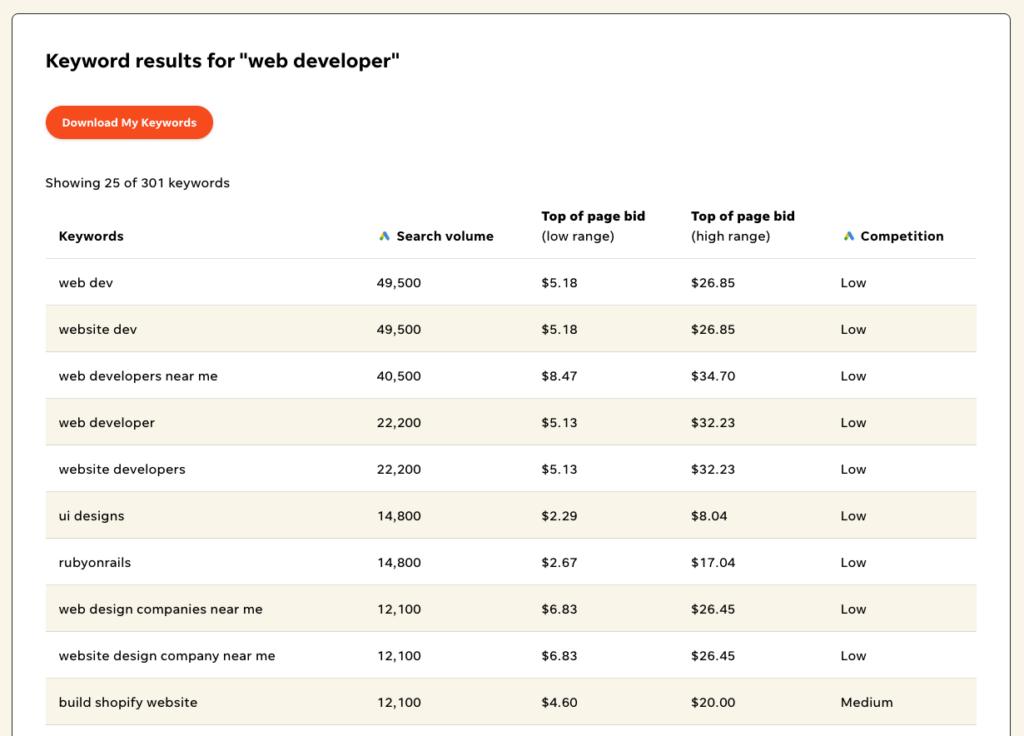Image resolution: width=1024 pixels, height=736 pixels.
Task: Click the Google Ads icon beside Competition
Action: (x=847, y=236)
